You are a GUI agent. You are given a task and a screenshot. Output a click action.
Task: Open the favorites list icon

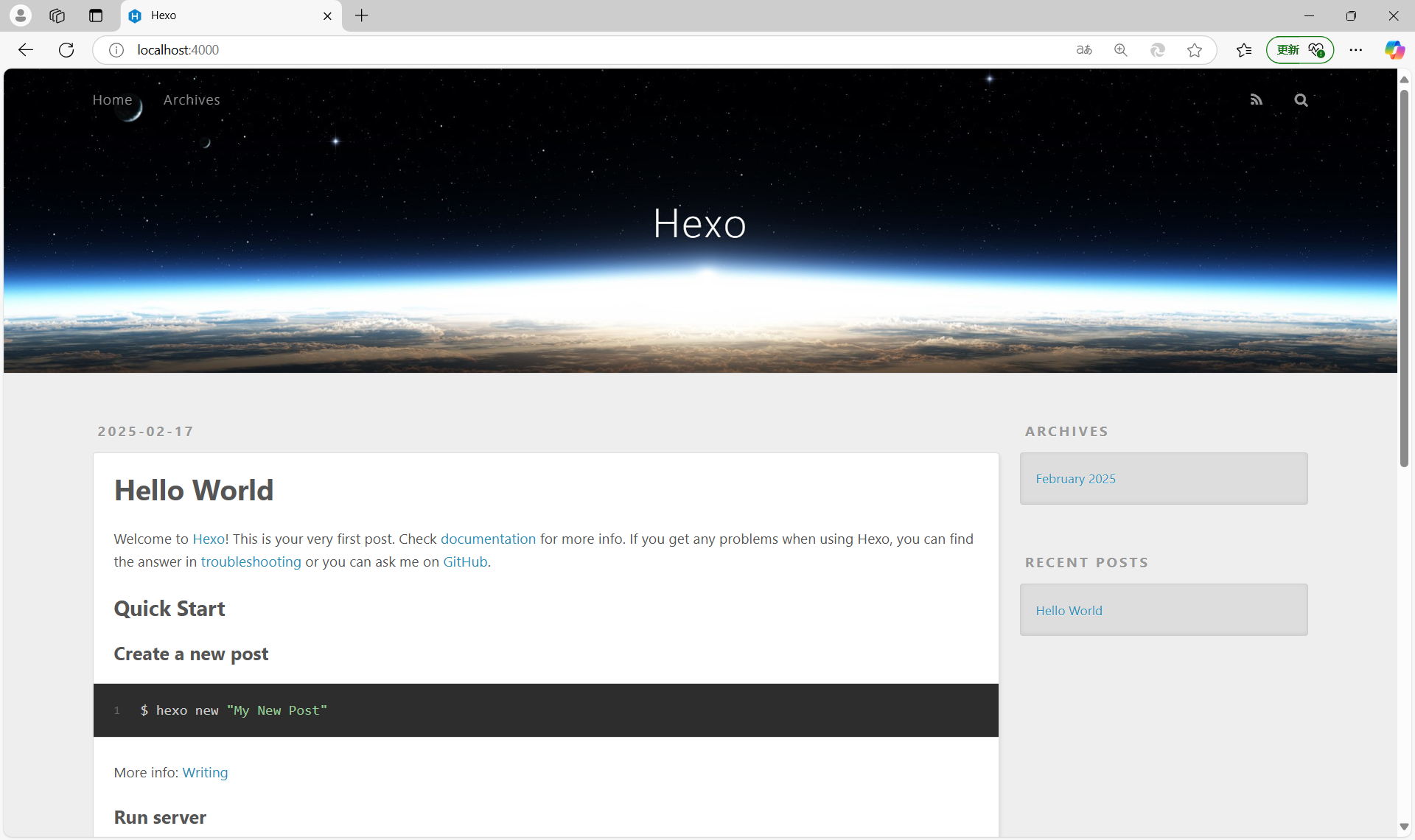1244,50
